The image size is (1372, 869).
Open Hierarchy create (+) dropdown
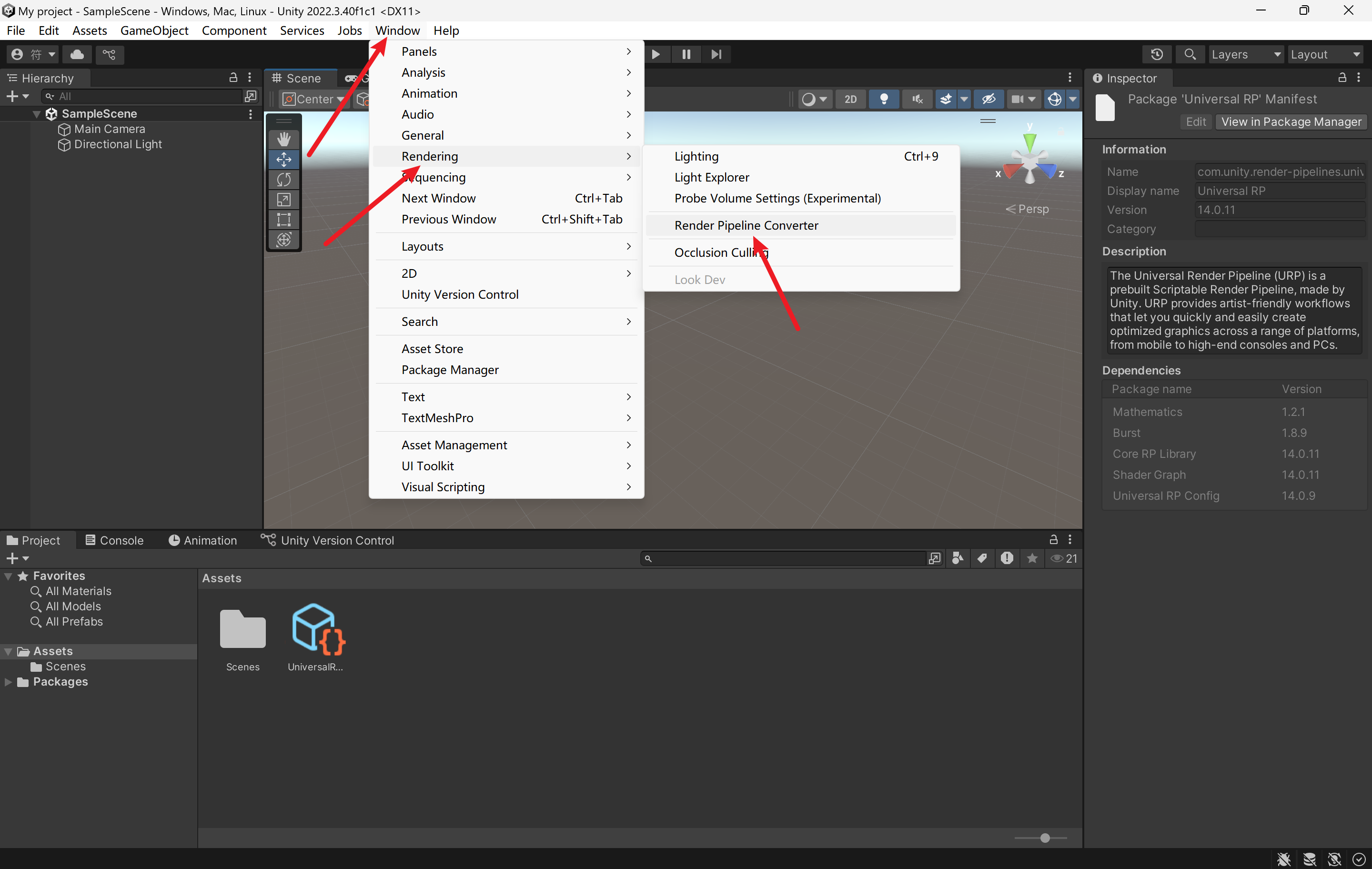17,96
